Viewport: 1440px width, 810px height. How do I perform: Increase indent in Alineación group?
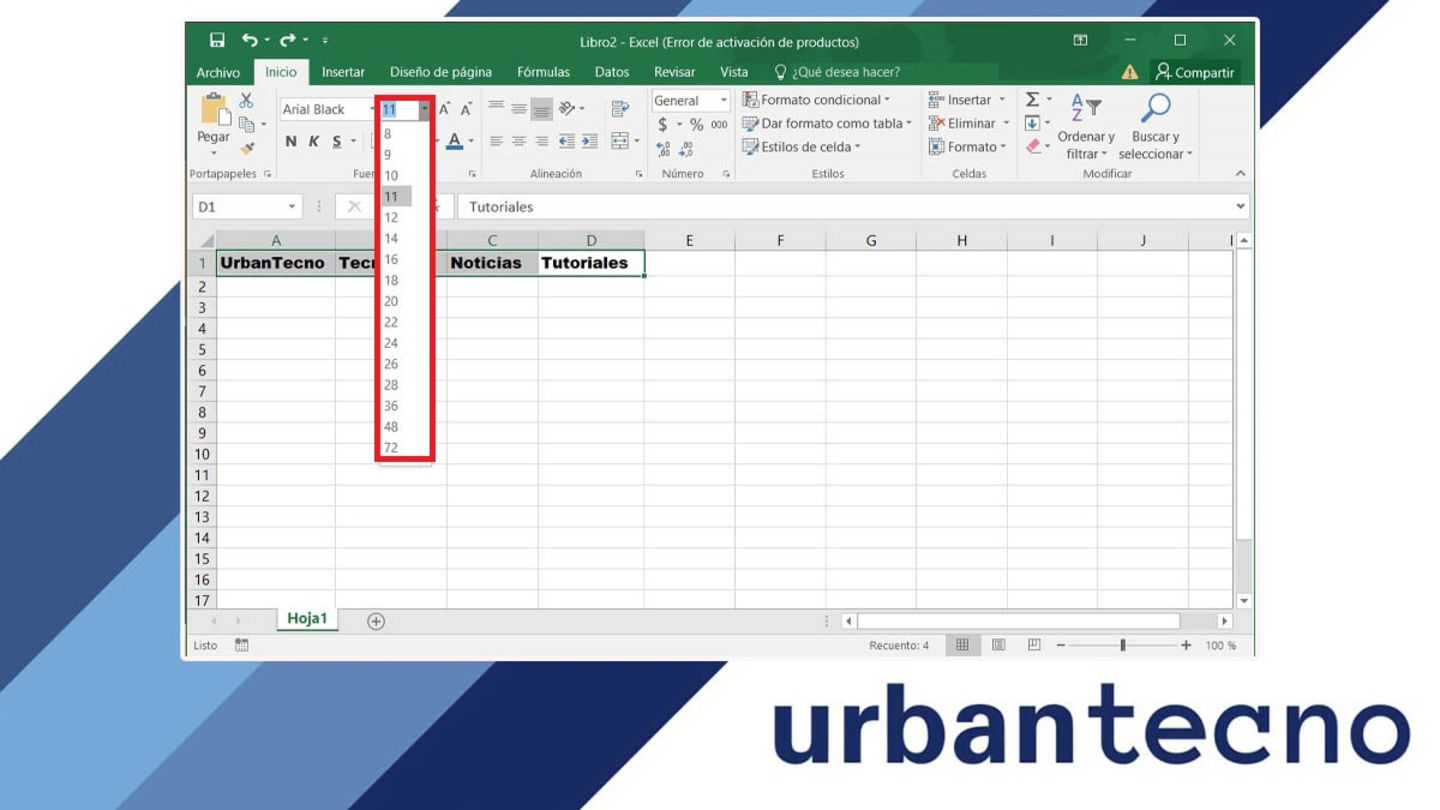[x=590, y=141]
